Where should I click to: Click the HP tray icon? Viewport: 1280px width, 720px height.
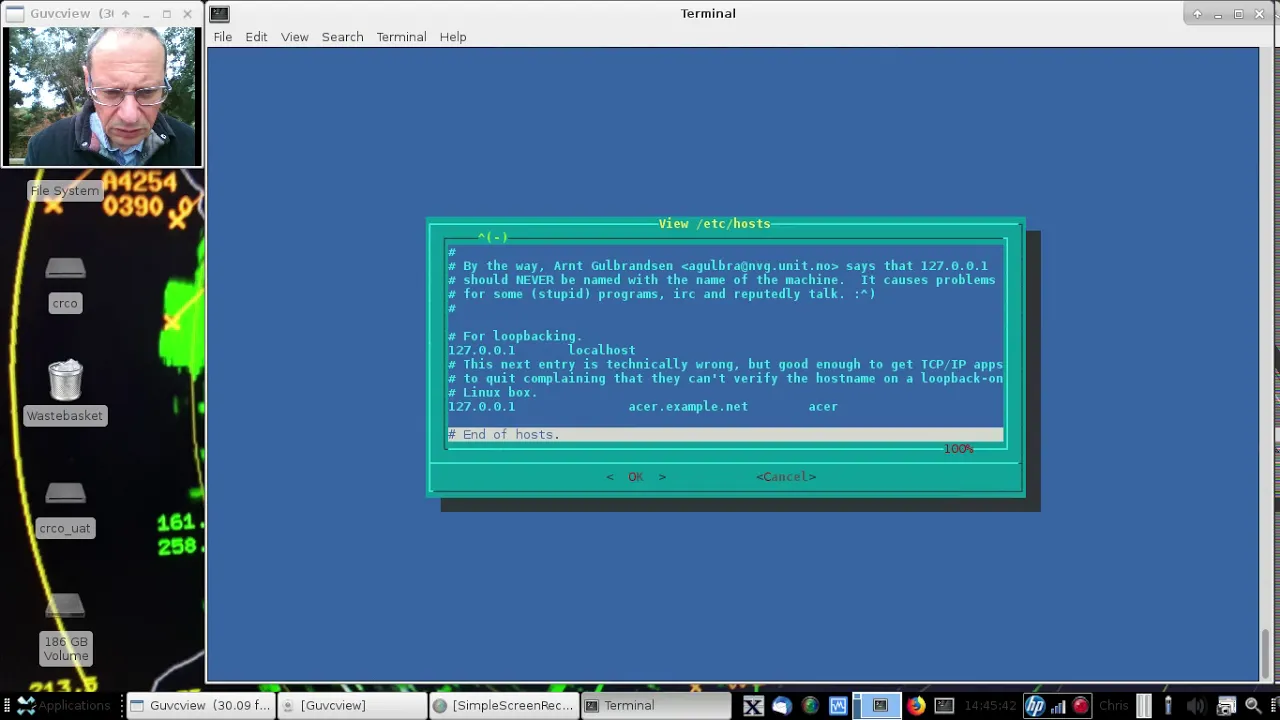click(1035, 706)
